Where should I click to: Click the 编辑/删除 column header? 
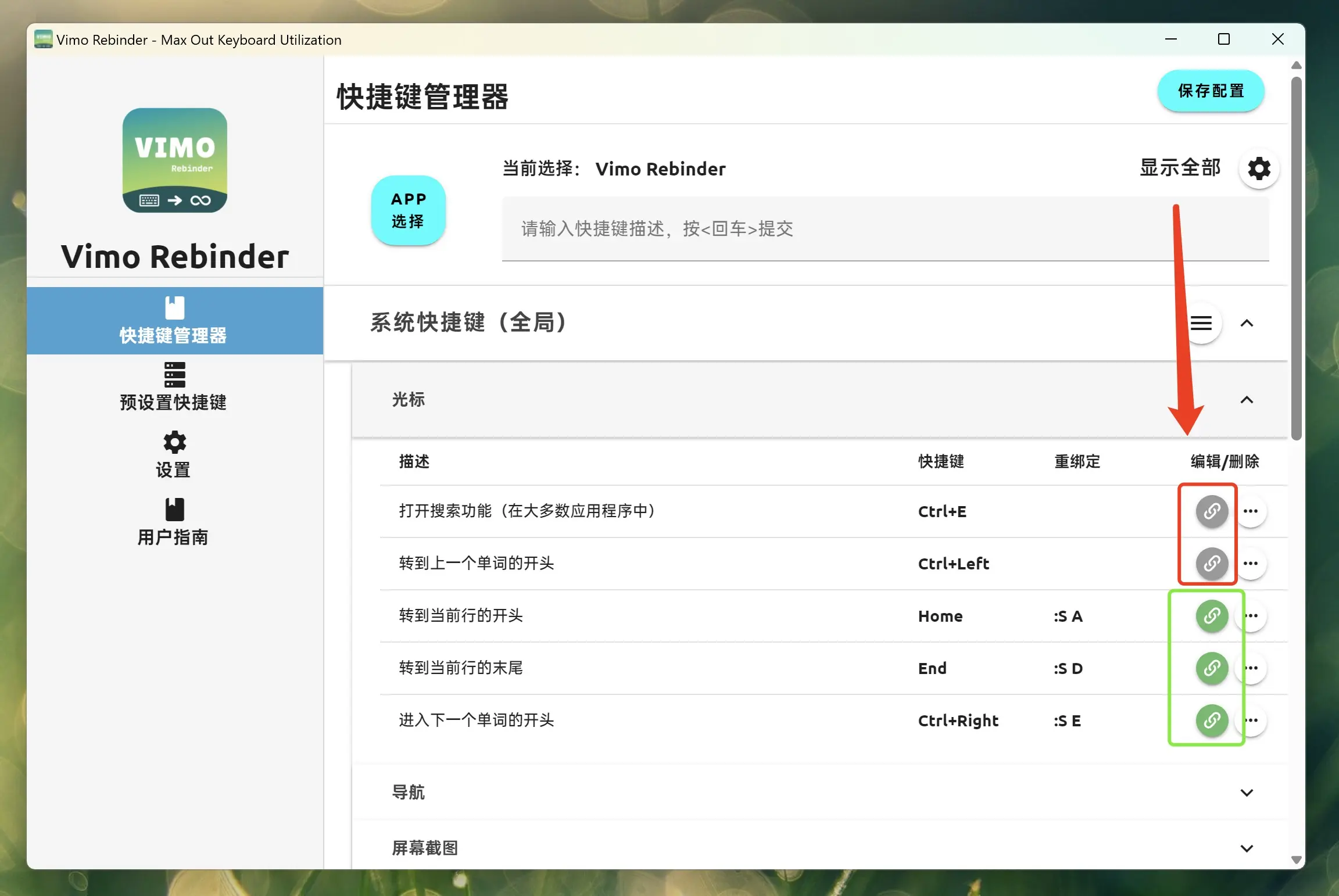coord(1225,462)
